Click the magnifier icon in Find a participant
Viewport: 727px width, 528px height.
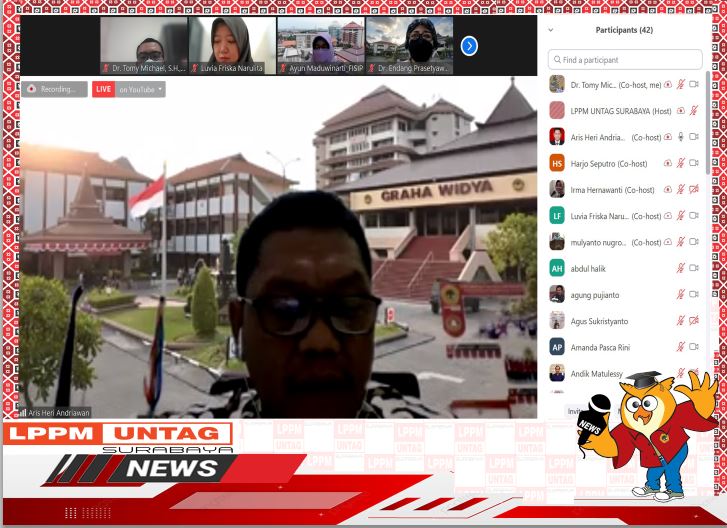coord(557,59)
